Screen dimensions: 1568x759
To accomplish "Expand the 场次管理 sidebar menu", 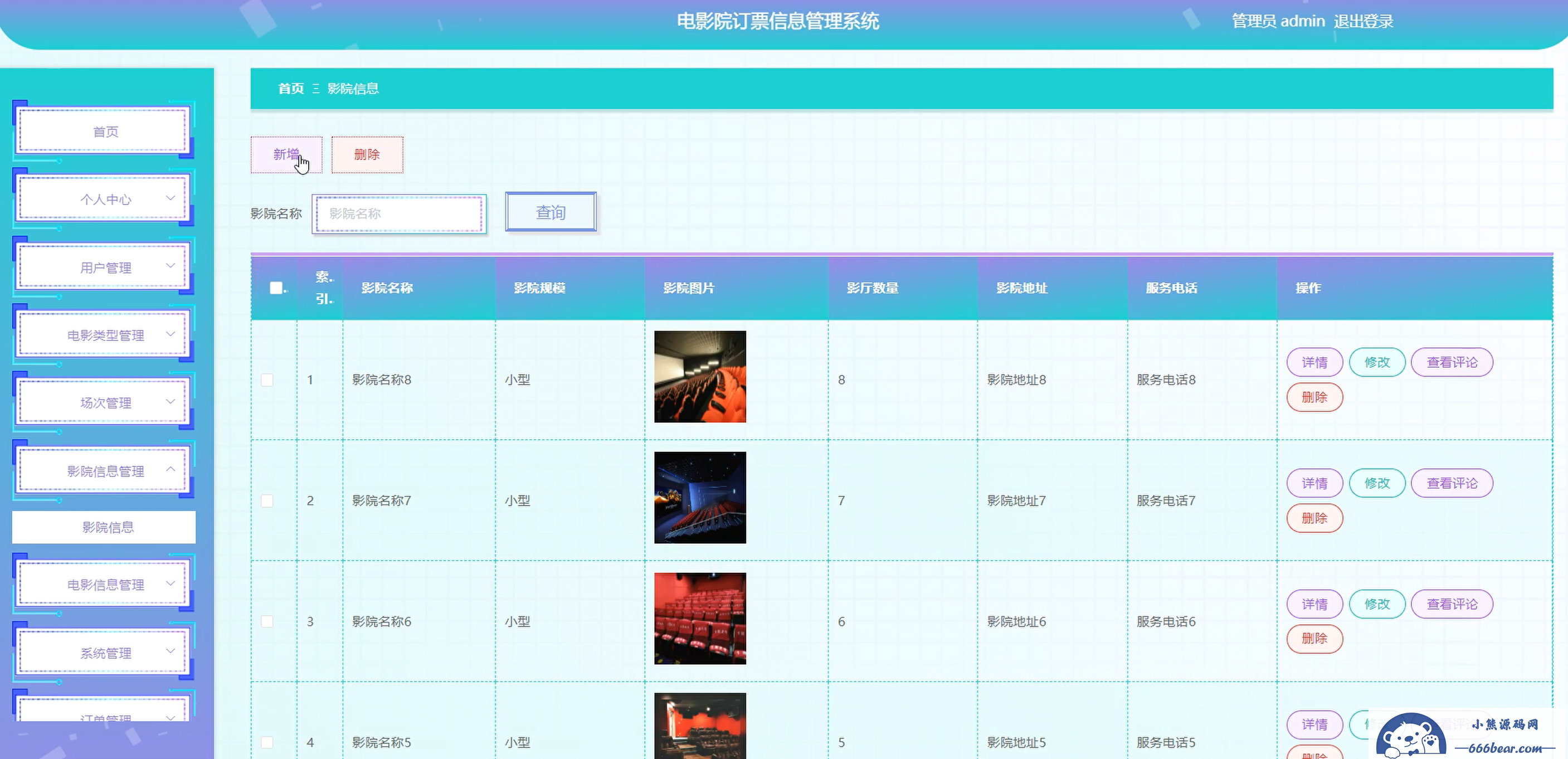I will pos(104,402).
